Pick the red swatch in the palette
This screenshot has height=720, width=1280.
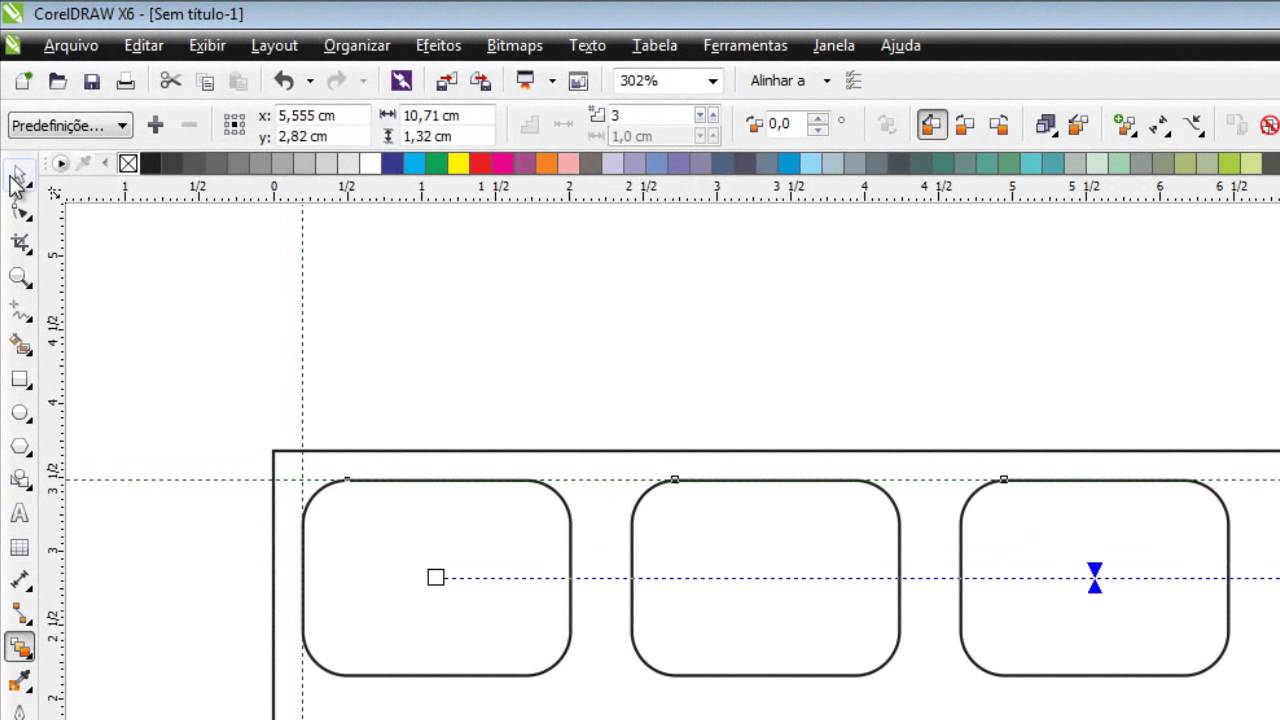pos(481,163)
